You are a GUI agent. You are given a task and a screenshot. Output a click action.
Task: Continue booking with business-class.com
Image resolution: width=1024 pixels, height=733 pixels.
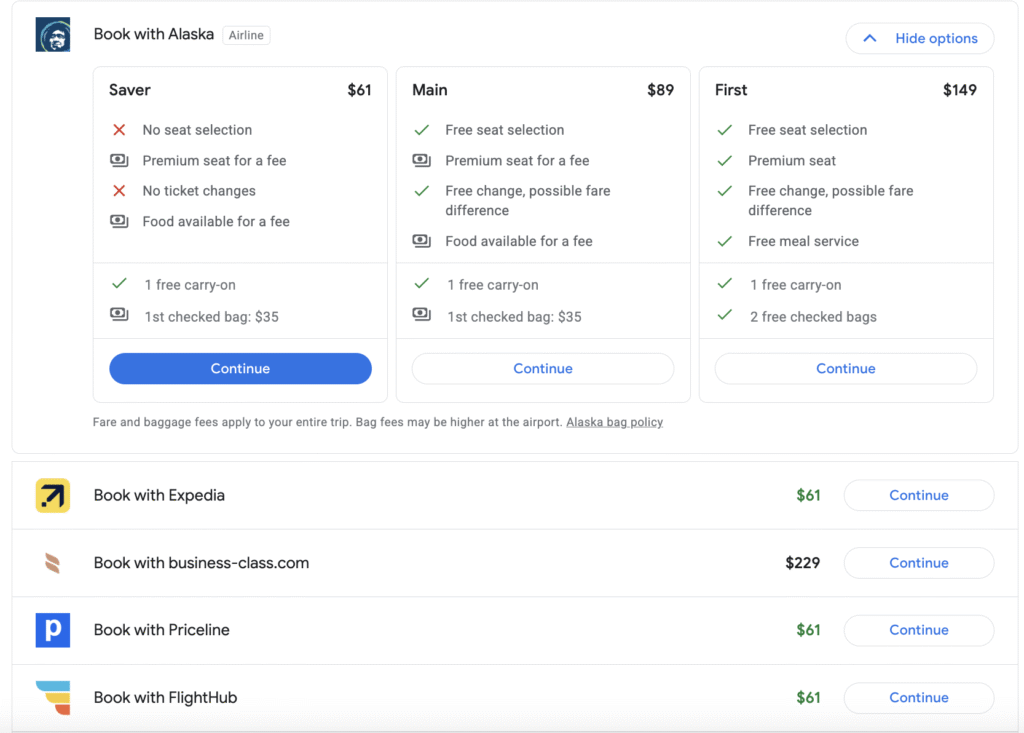click(x=919, y=563)
